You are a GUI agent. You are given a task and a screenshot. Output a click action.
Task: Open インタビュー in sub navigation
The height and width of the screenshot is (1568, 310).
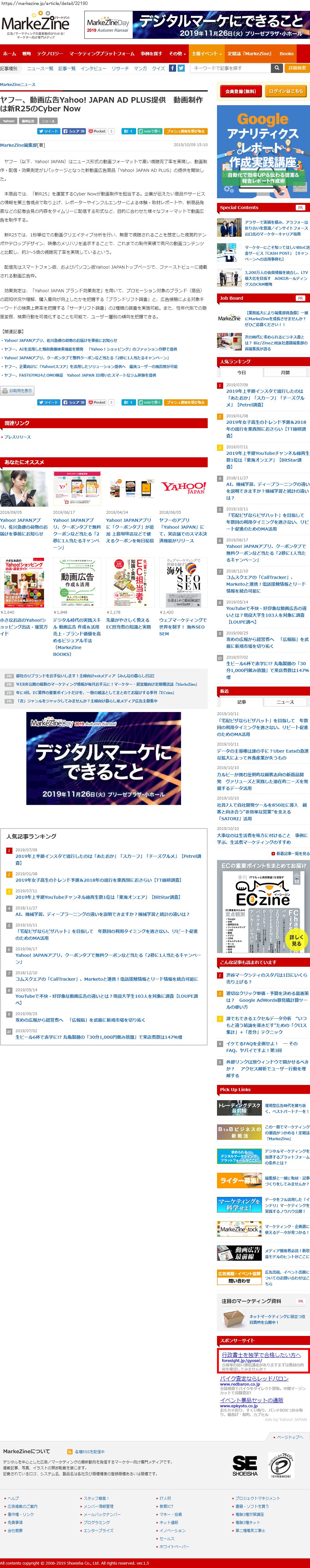(94, 68)
